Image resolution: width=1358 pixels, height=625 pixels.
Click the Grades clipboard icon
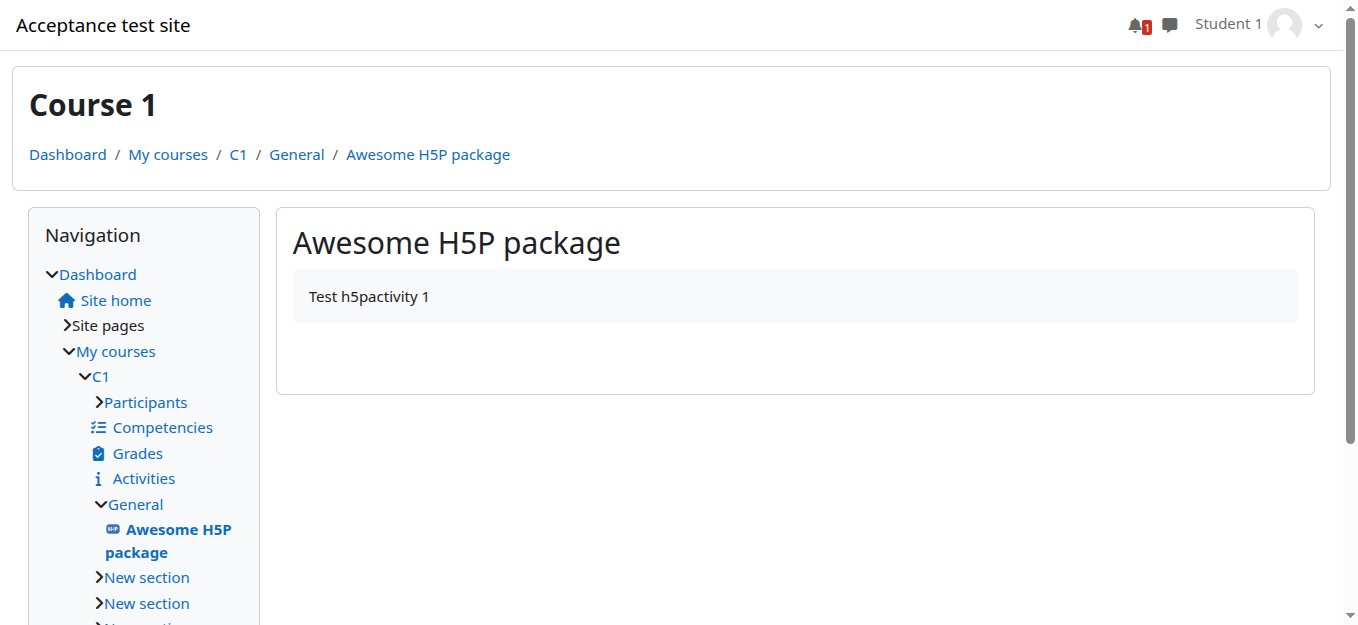tap(98, 454)
